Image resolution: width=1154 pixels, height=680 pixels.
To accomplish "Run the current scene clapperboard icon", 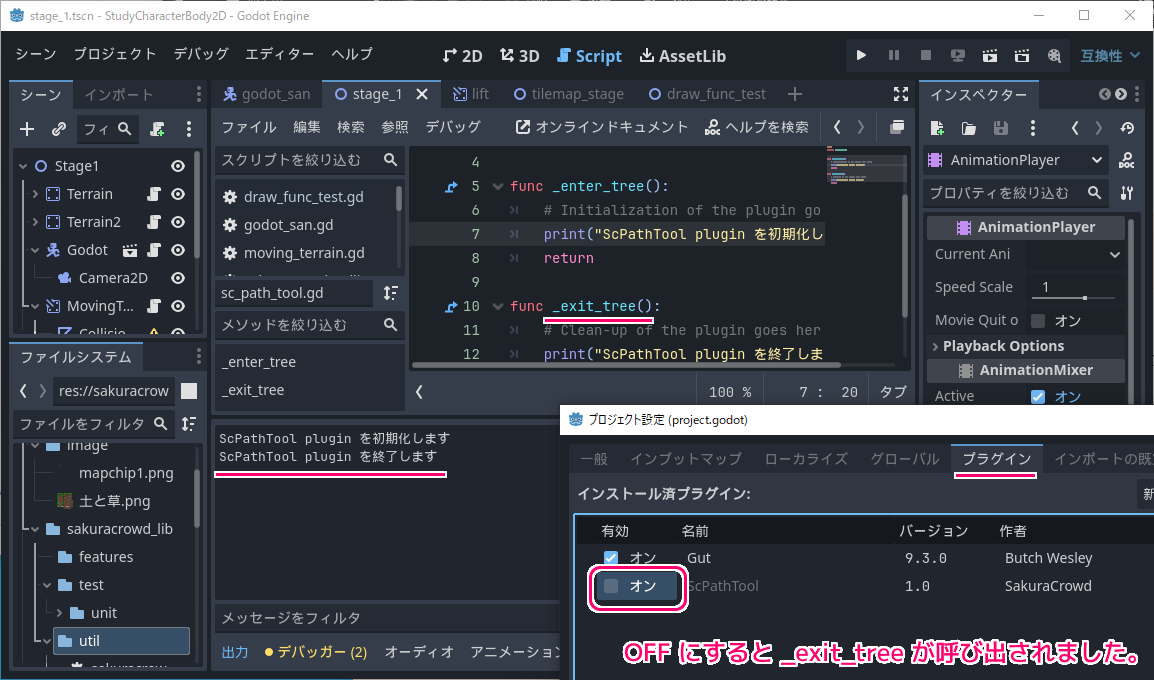I will pyautogui.click(x=990, y=55).
